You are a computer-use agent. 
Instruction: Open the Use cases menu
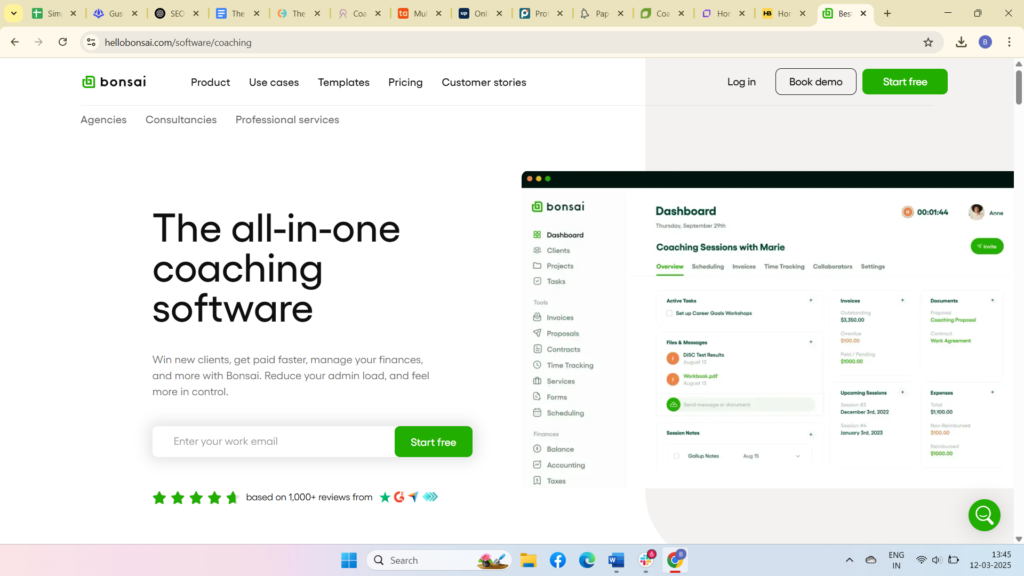[274, 82]
